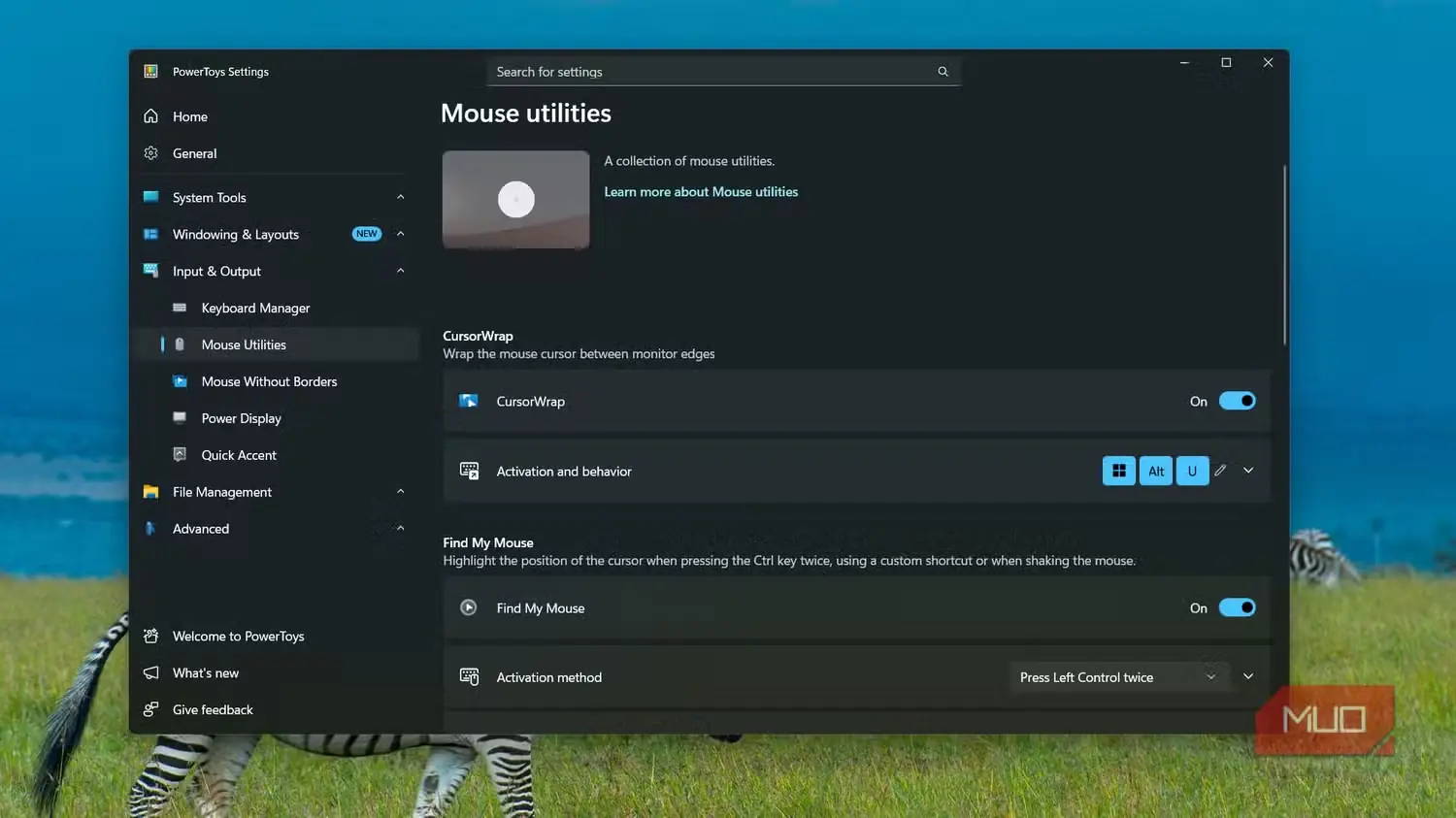Turn off the Find My Mouse toggle
This screenshot has width=1456, height=818.
click(1237, 607)
